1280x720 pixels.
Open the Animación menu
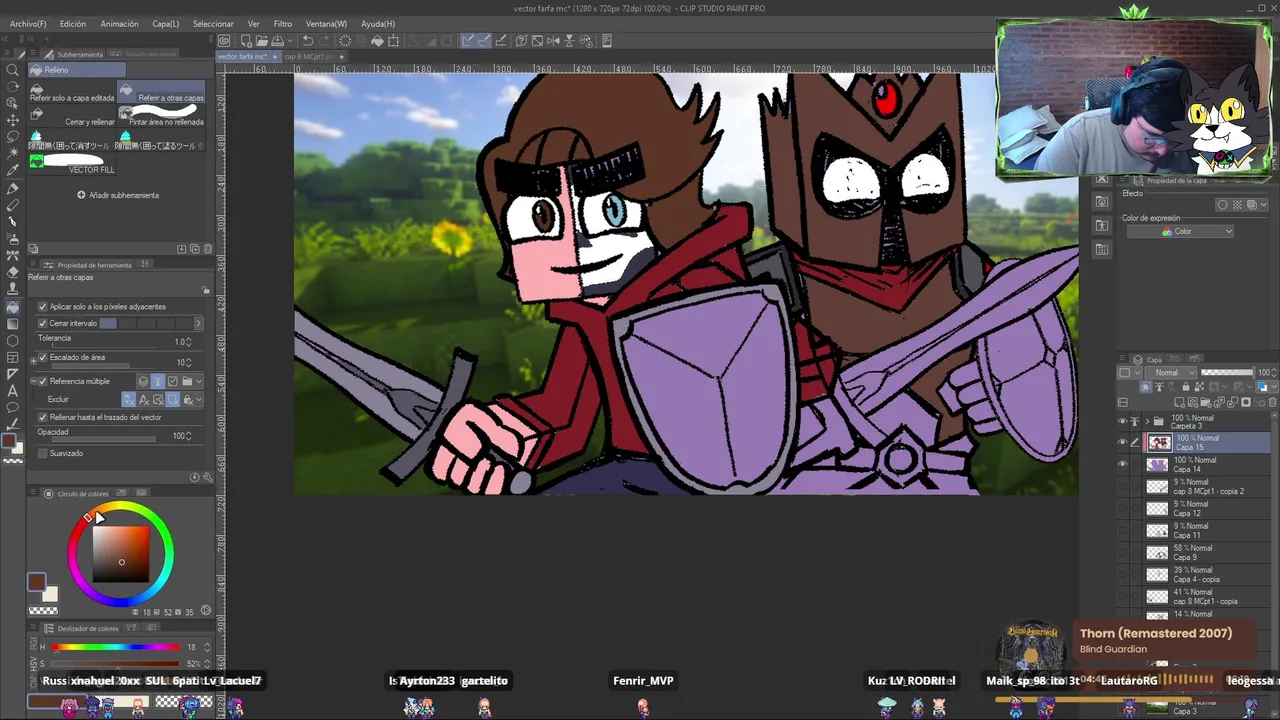(119, 24)
